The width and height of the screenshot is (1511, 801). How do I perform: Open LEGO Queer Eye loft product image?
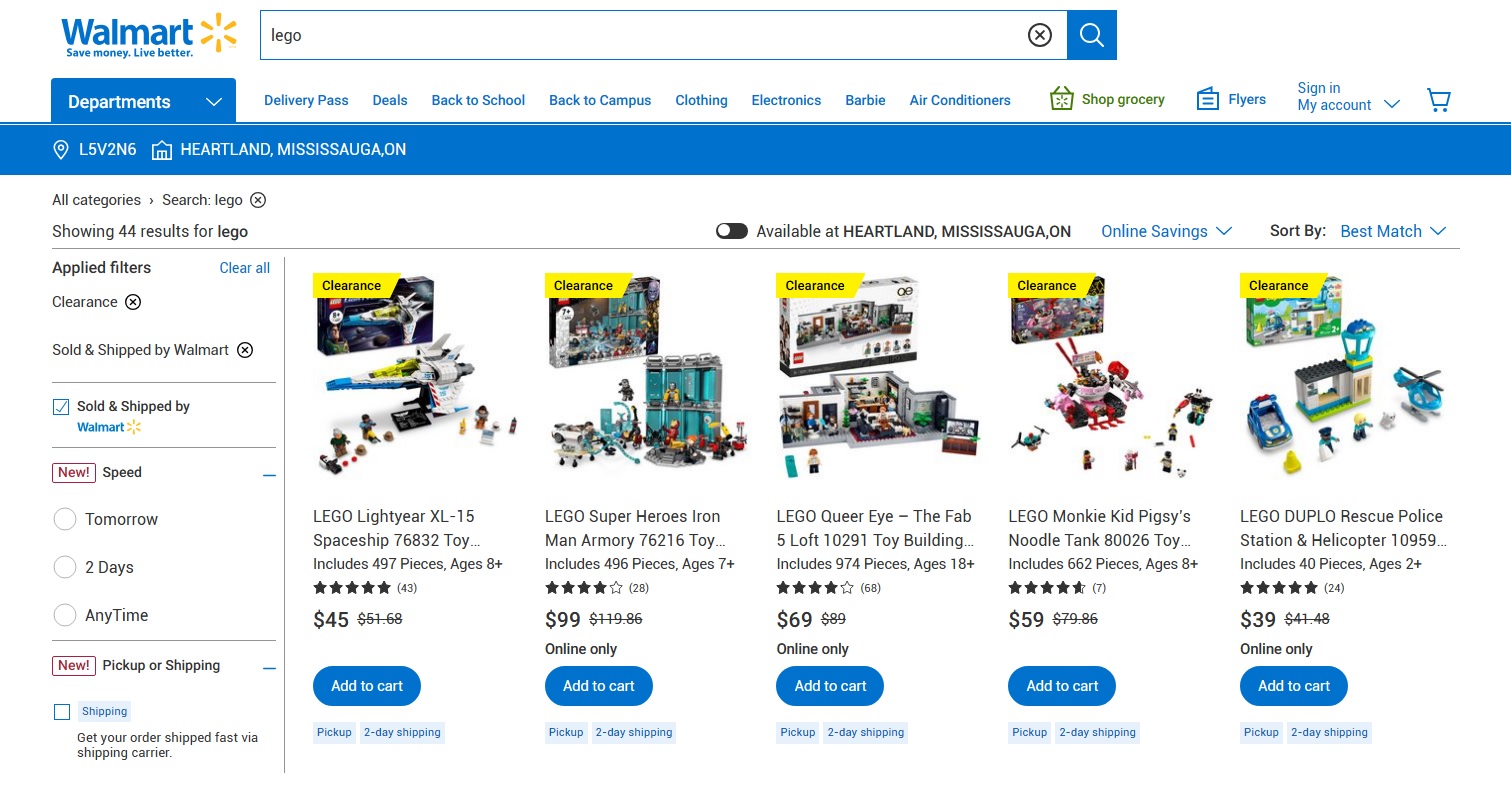click(877, 379)
